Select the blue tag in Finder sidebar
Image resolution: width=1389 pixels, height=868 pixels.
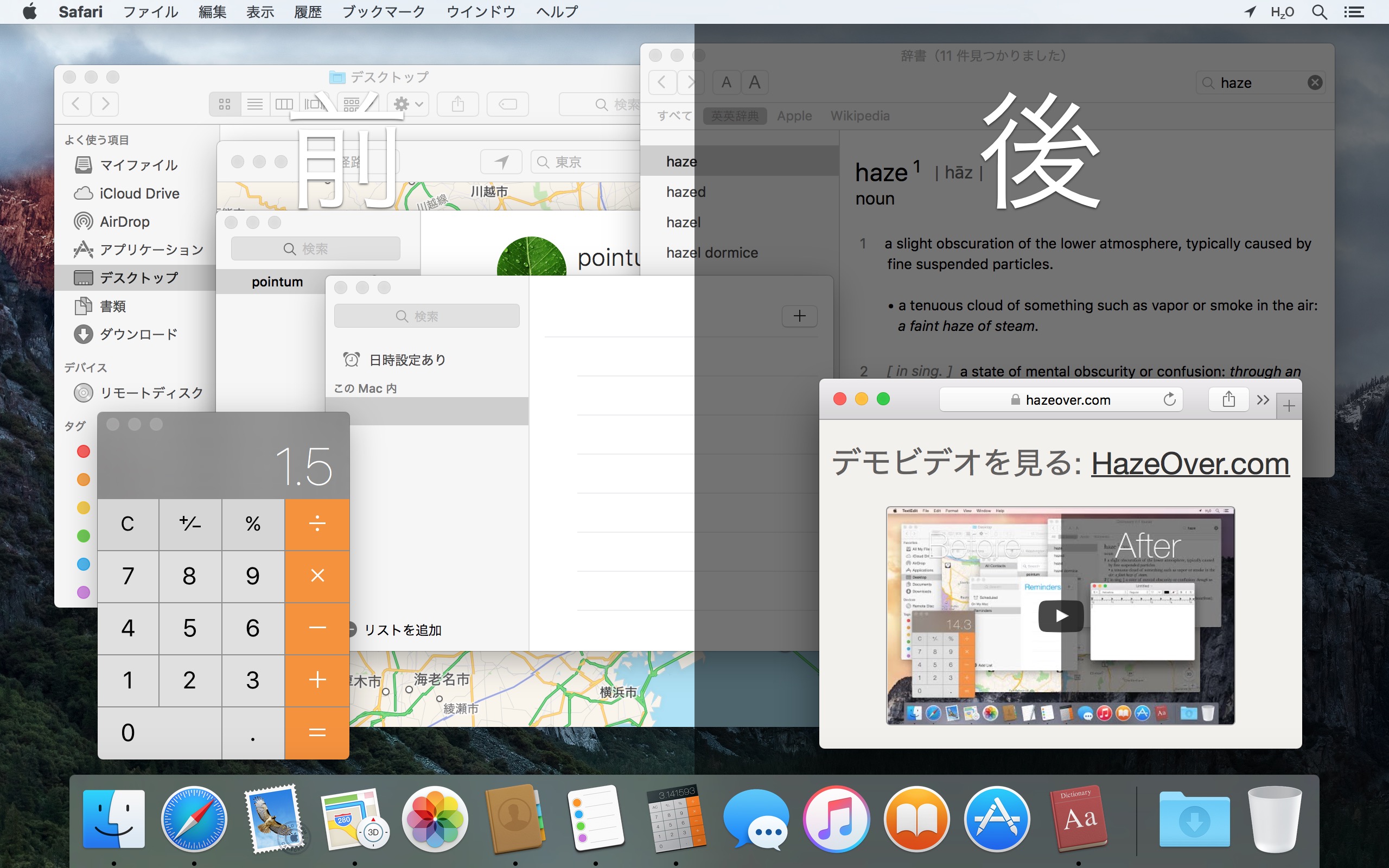83,564
